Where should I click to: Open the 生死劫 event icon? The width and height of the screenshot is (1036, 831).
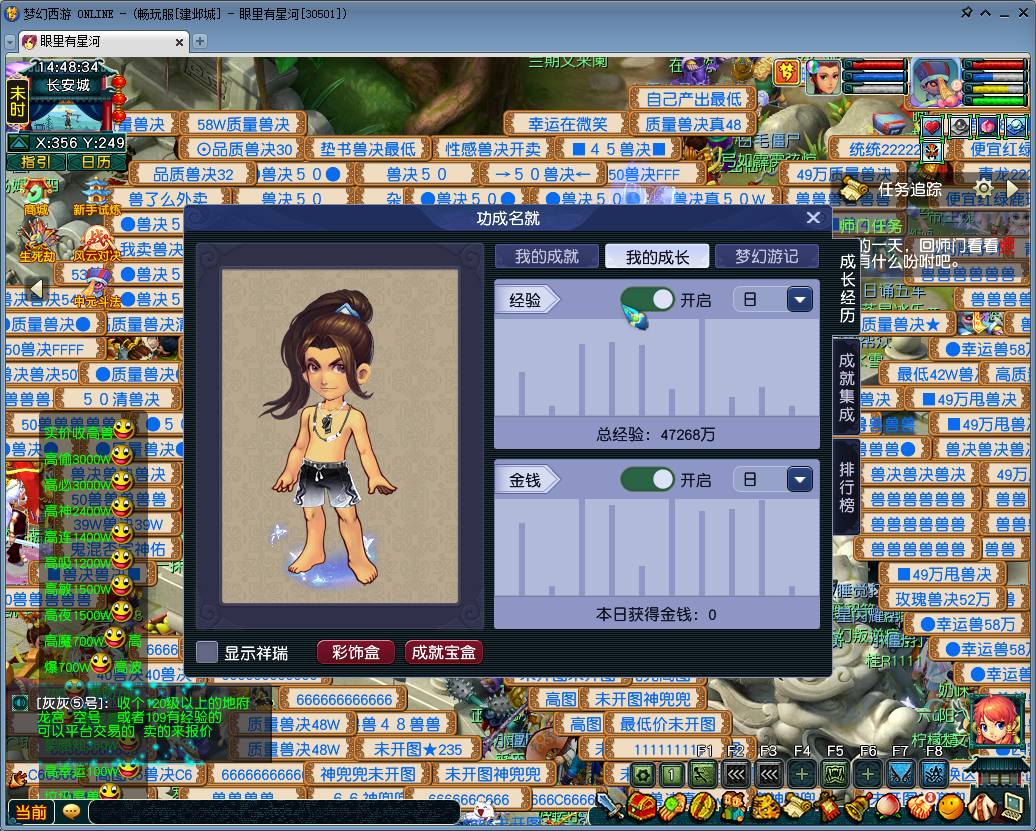[39, 240]
